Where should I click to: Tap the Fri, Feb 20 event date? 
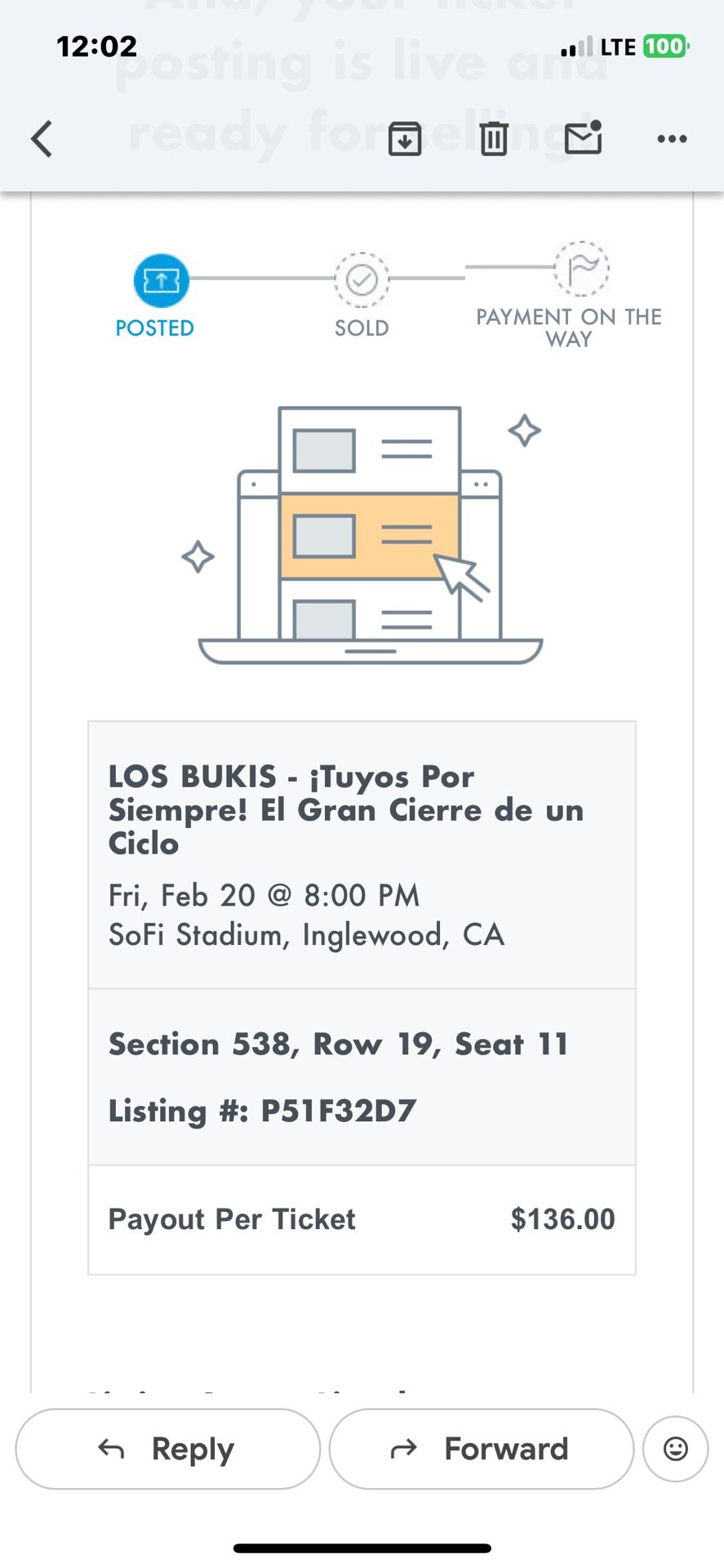click(264, 896)
